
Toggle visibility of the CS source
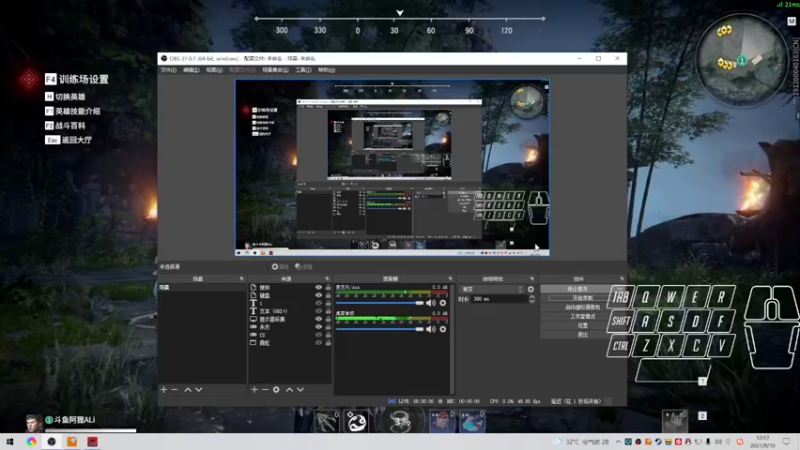click(x=319, y=335)
